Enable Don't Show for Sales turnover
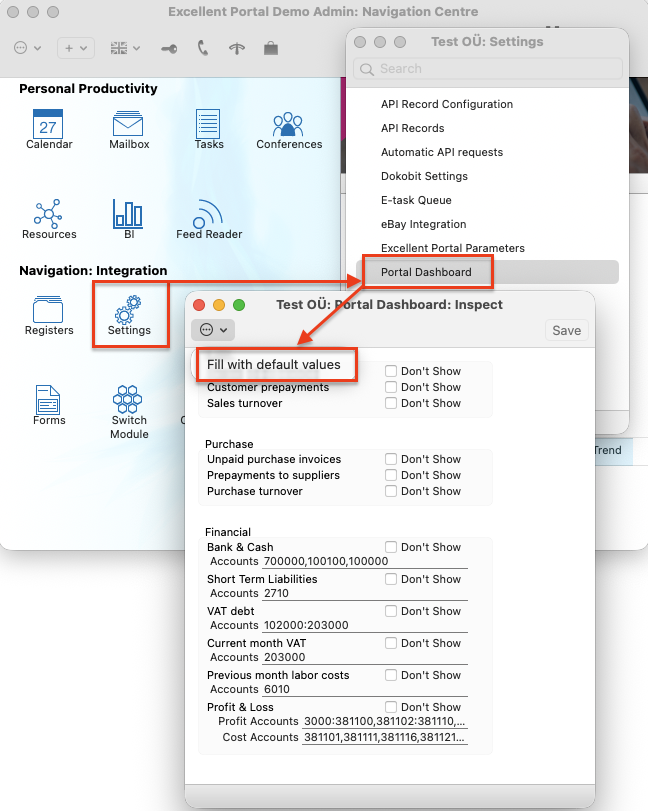 point(392,403)
